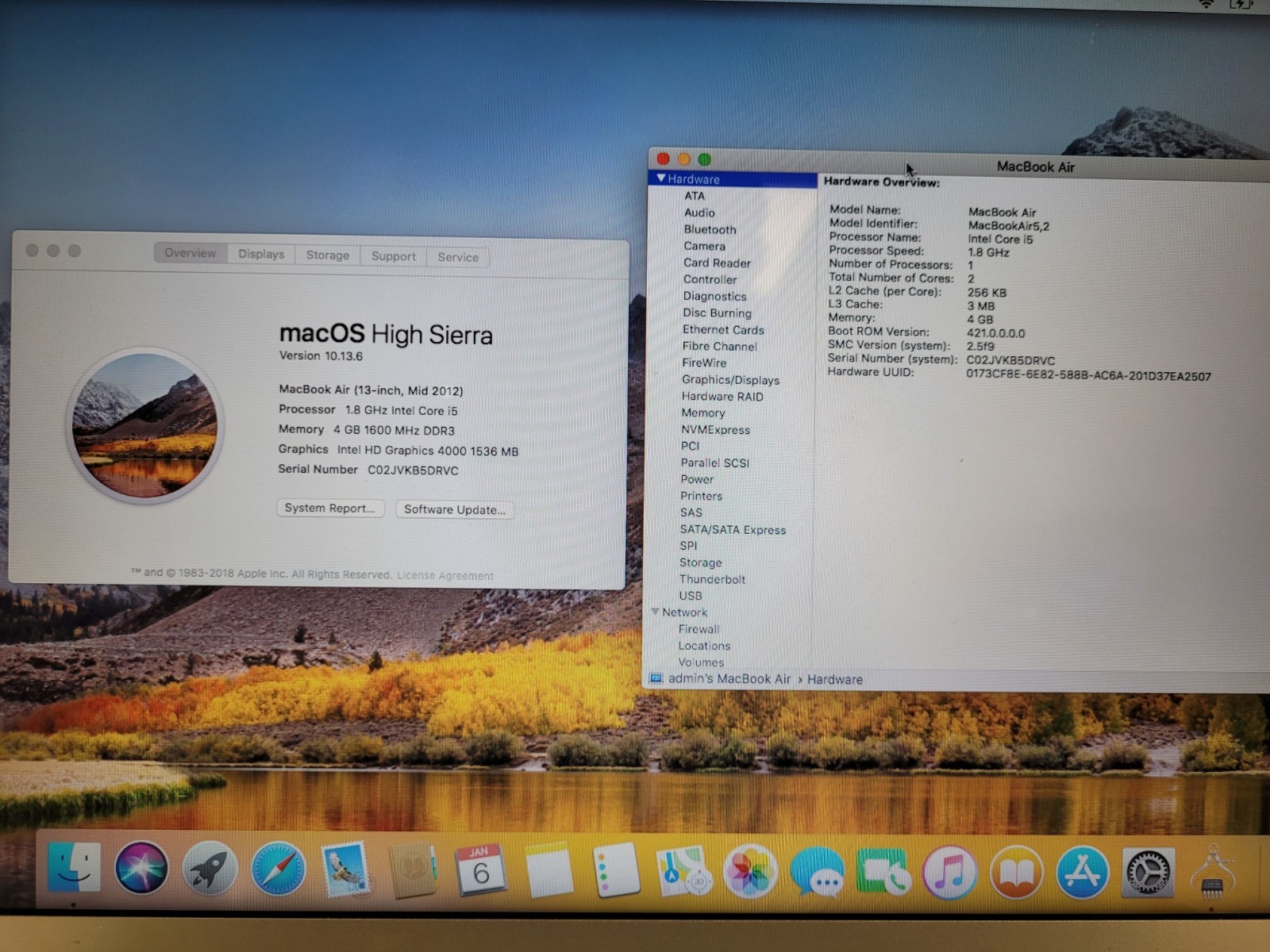Open the Notes app in Dock
This screenshot has height=952, width=1270.
[548, 871]
